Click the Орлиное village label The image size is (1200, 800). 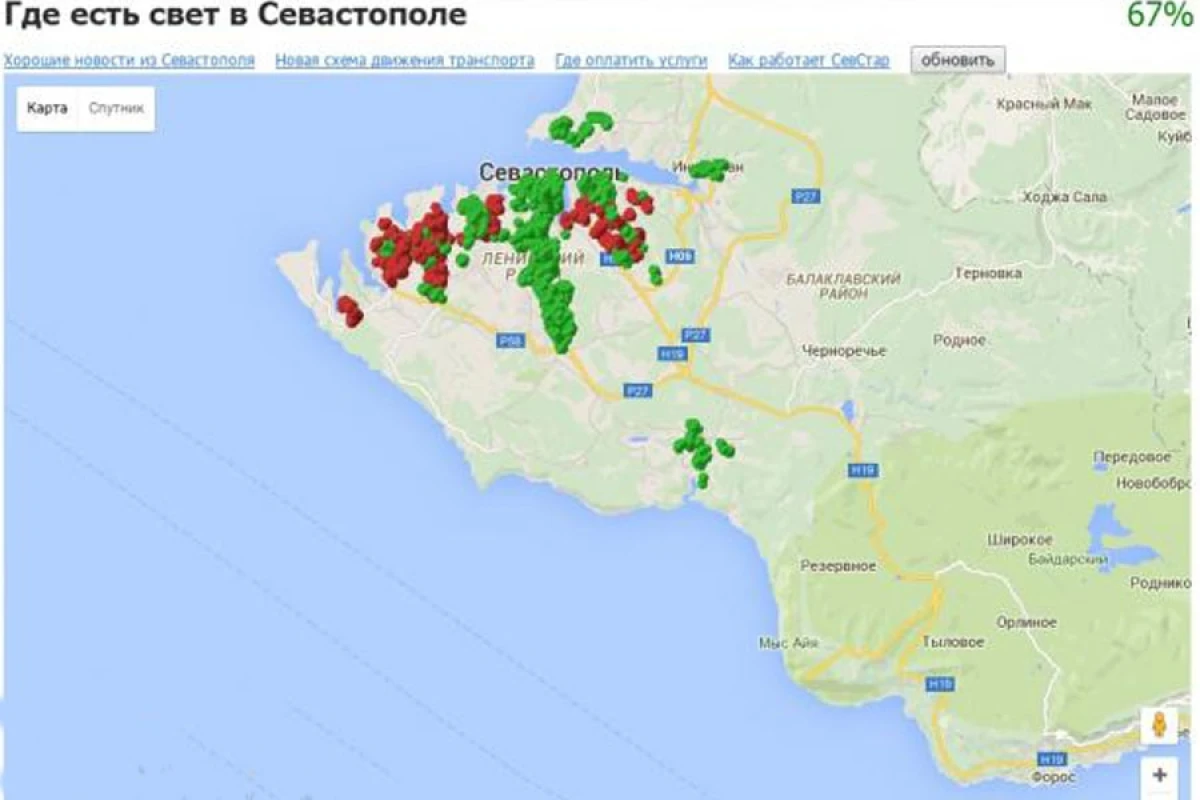[x=1026, y=622]
